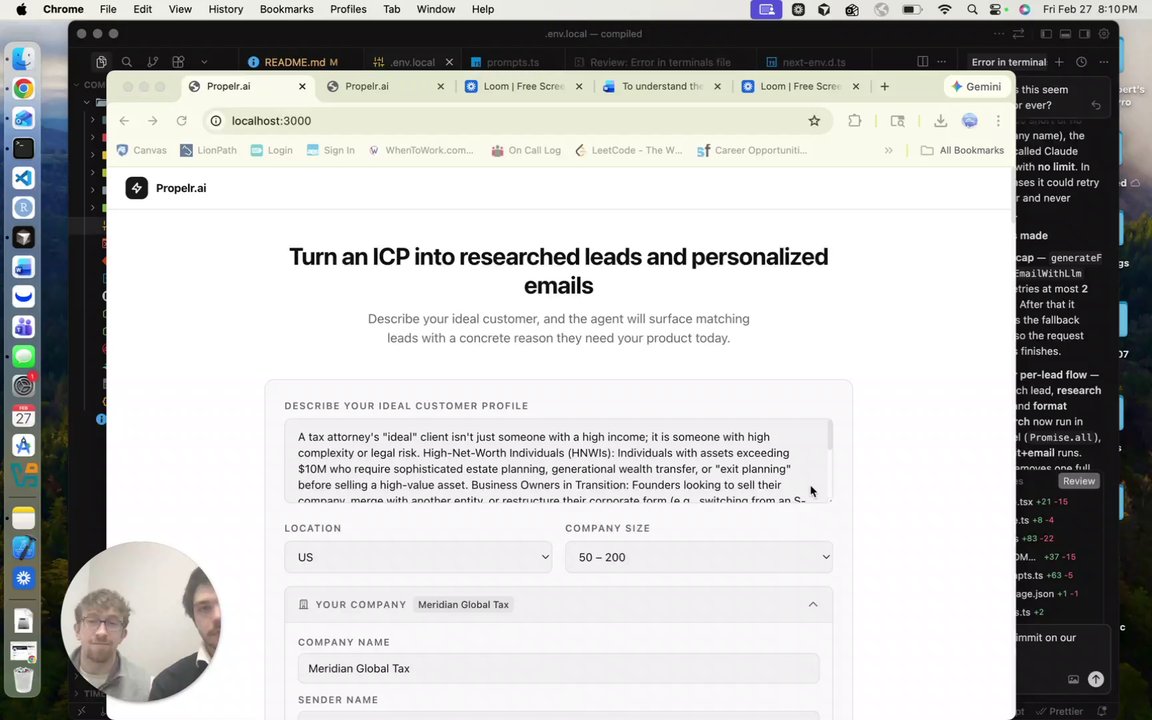
Task: Open the History menu
Action: (x=226, y=10)
